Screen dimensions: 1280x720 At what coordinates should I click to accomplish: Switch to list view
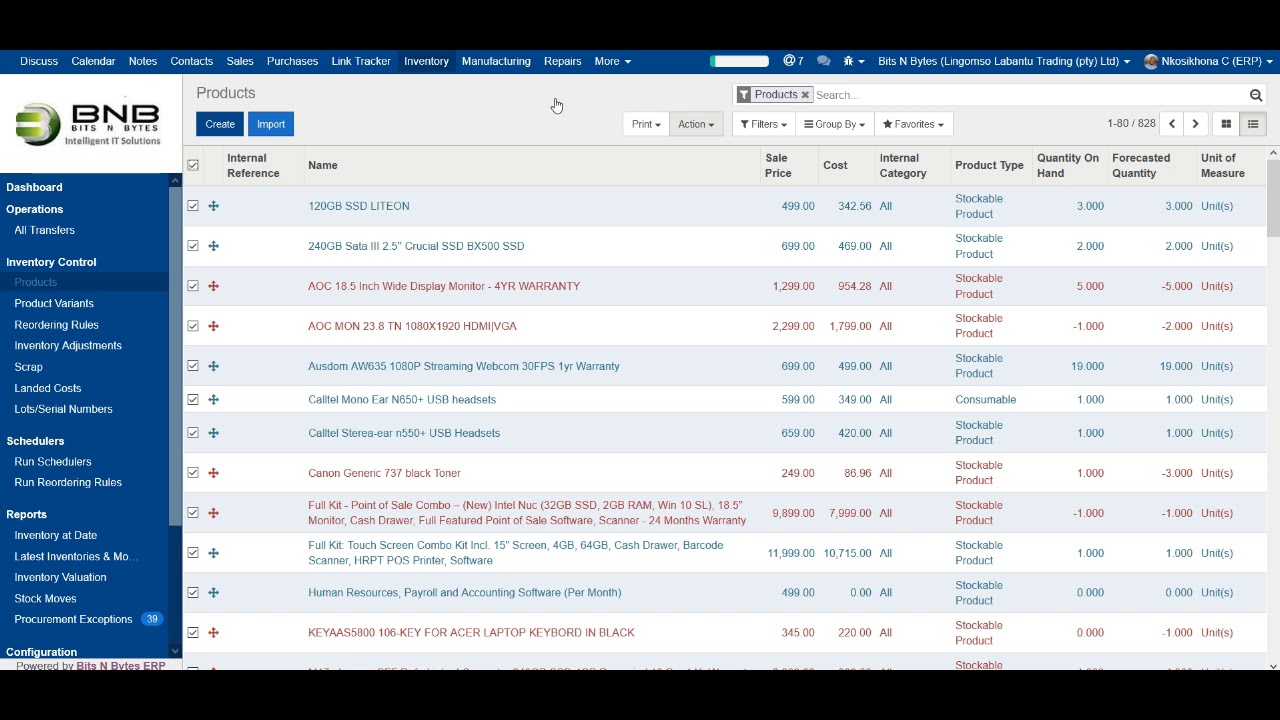[1252, 124]
